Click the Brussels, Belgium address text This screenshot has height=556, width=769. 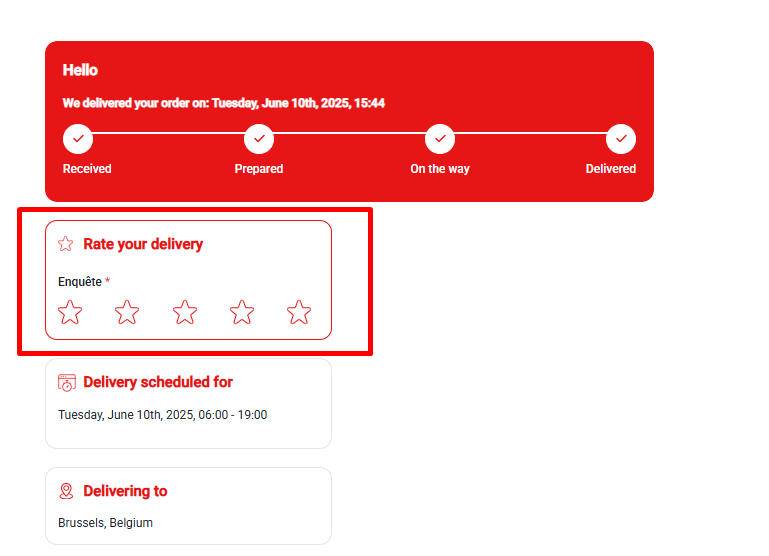[105, 523]
